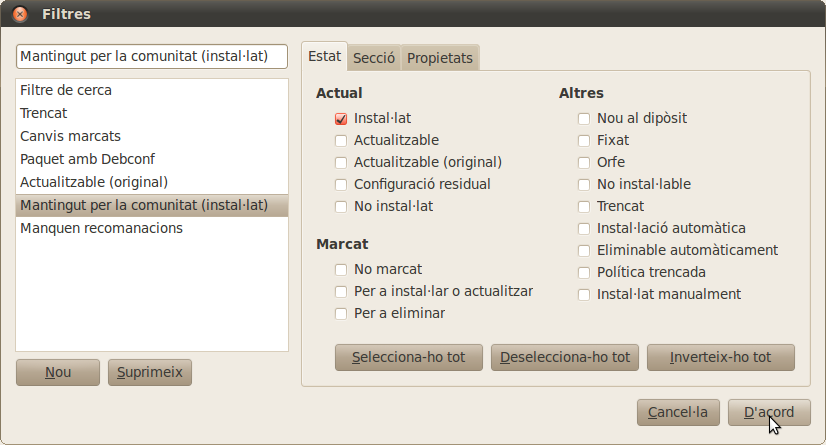Image resolution: width=826 pixels, height=445 pixels.
Task: Click the filter name text field
Action: click(152, 56)
